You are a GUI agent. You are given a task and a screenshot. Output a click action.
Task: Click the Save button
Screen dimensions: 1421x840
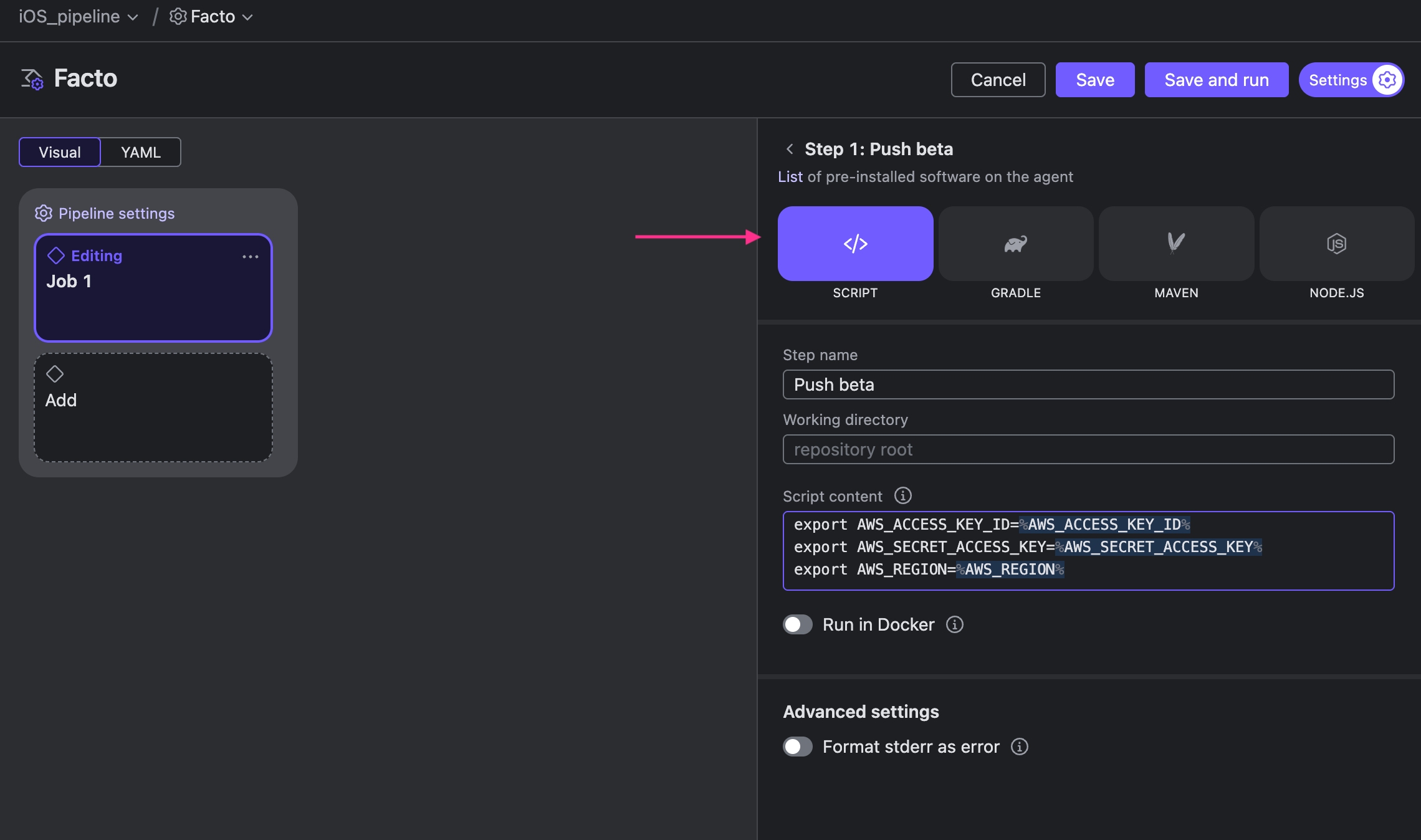[x=1095, y=80]
